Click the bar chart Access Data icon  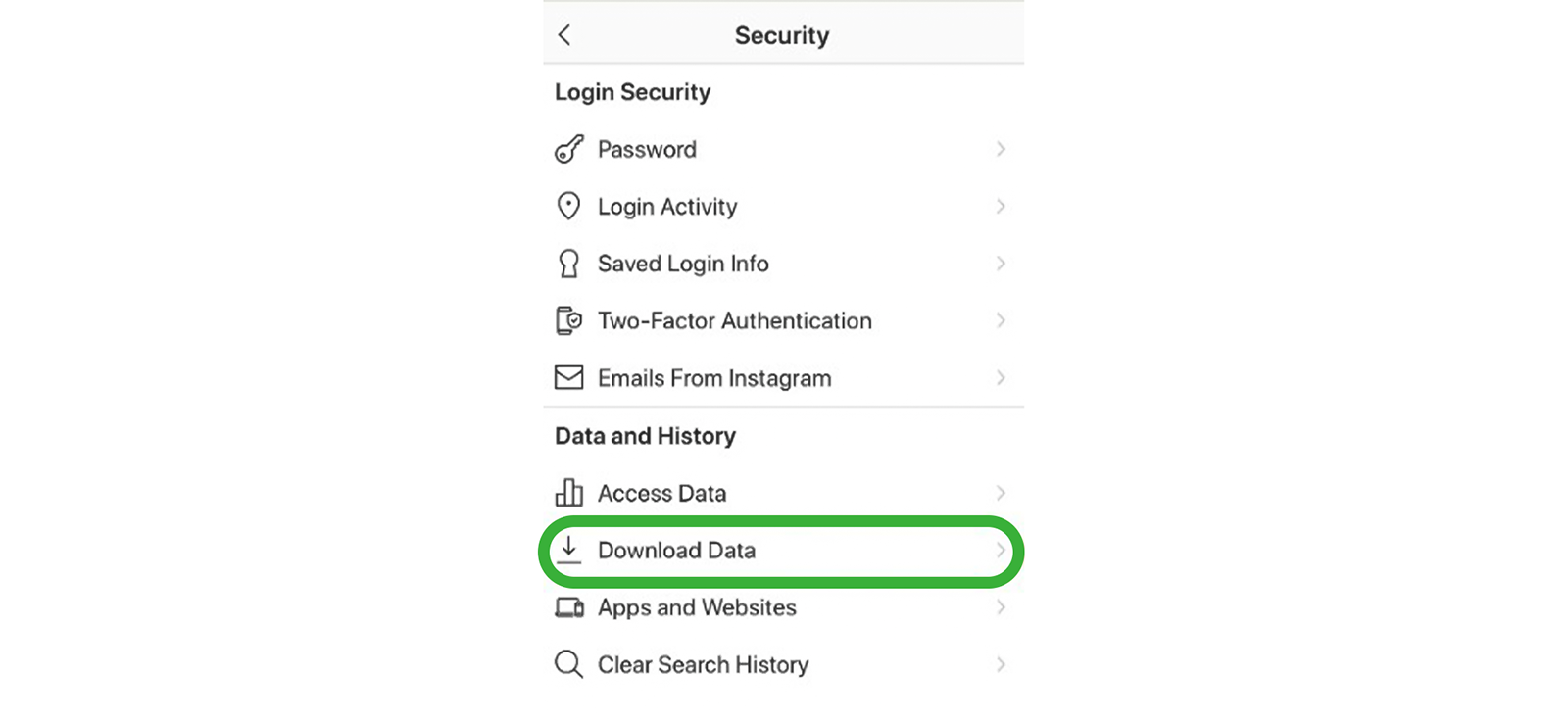pyautogui.click(x=568, y=492)
